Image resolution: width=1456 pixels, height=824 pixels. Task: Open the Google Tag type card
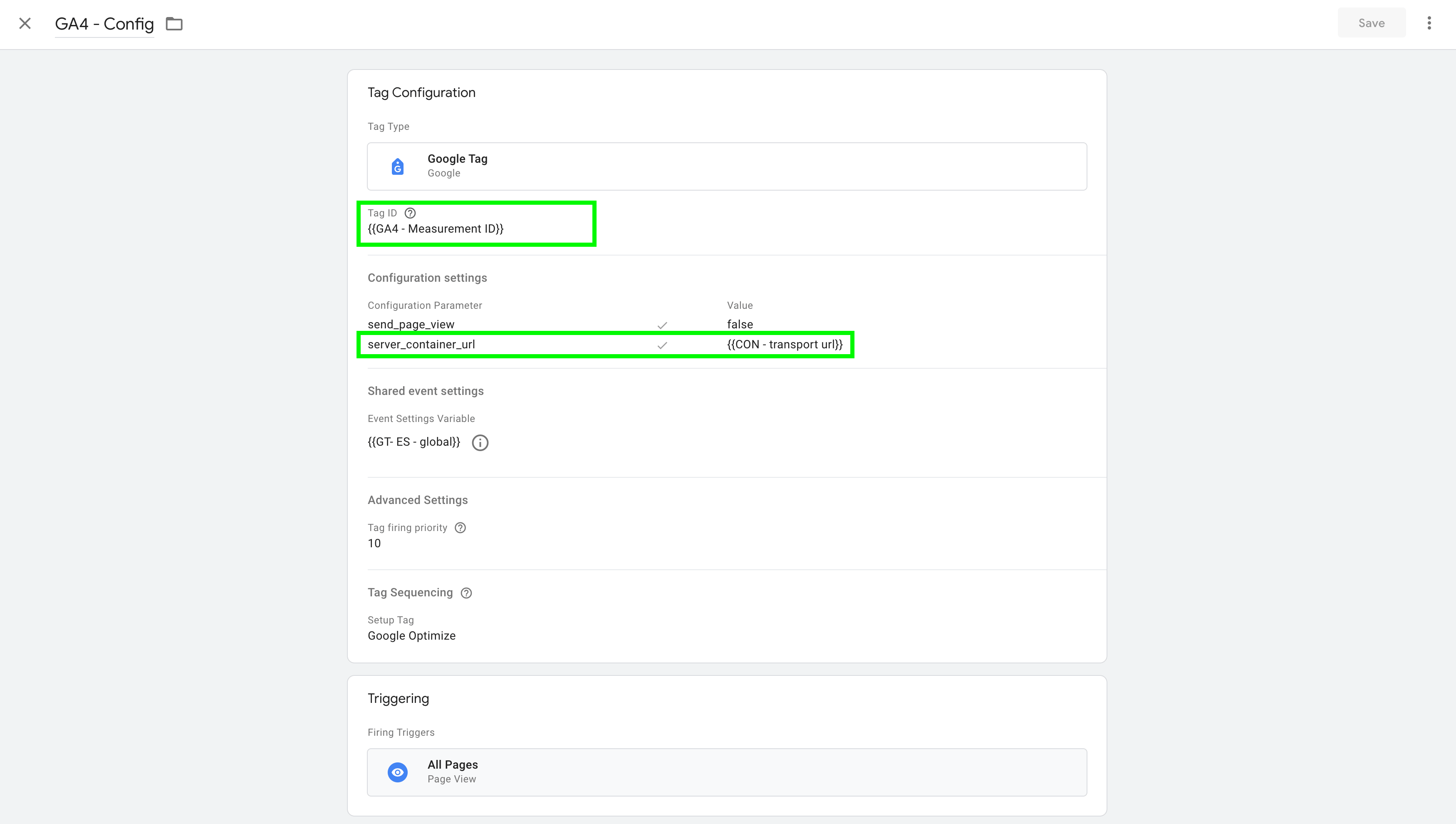click(727, 166)
